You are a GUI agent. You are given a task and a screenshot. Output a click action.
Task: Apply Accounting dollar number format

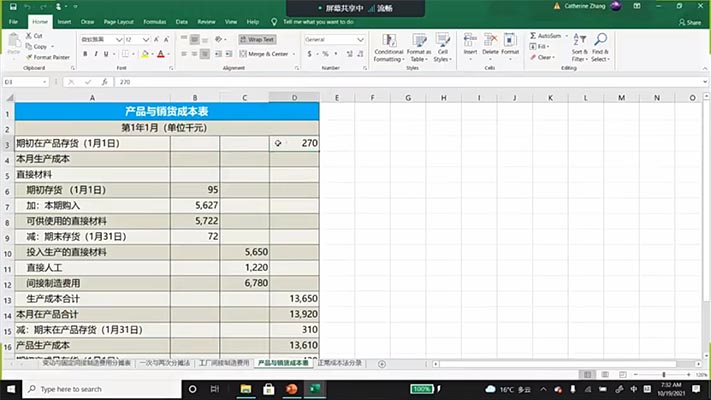[x=309, y=54]
